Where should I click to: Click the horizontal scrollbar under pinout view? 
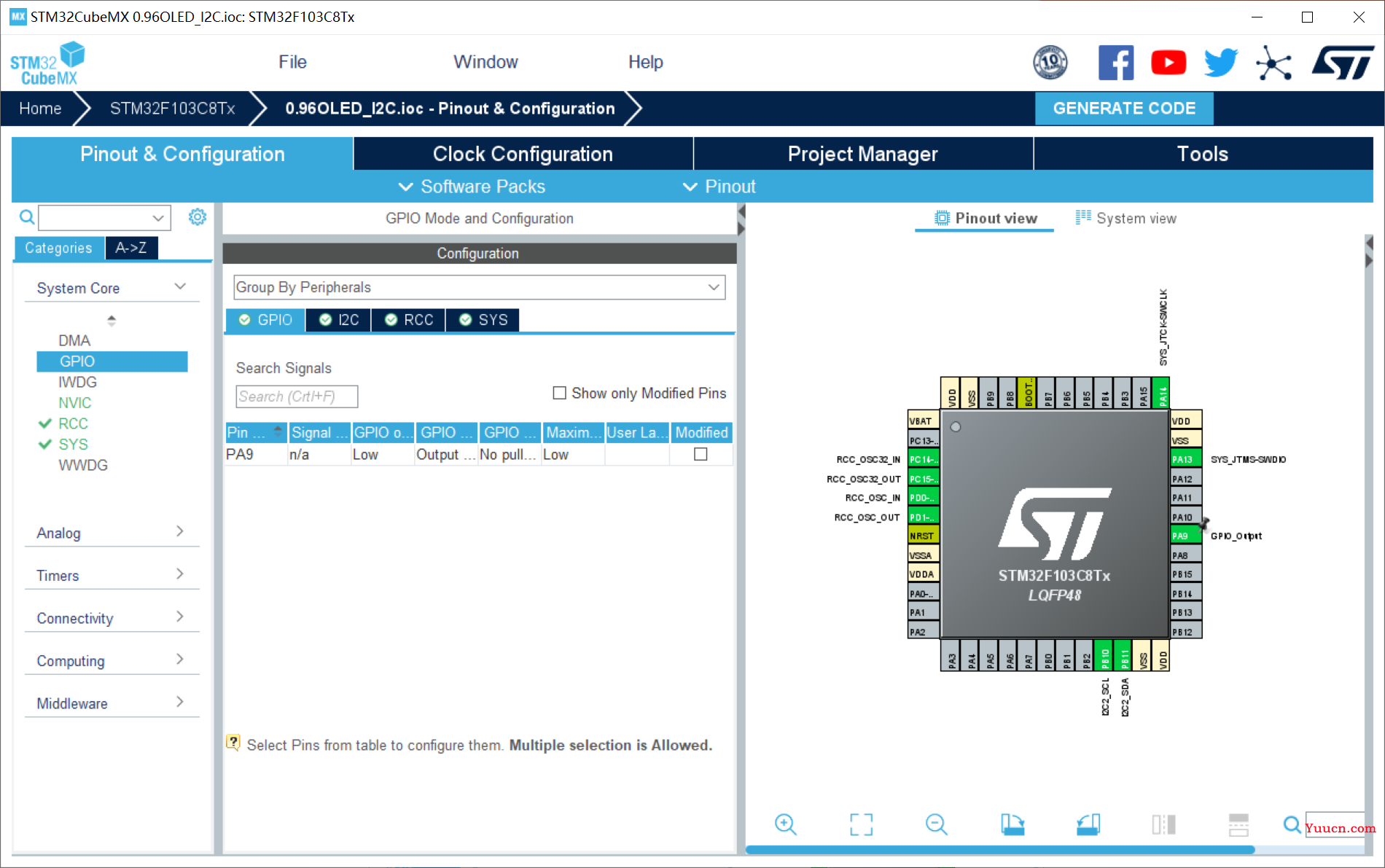click(x=1000, y=850)
